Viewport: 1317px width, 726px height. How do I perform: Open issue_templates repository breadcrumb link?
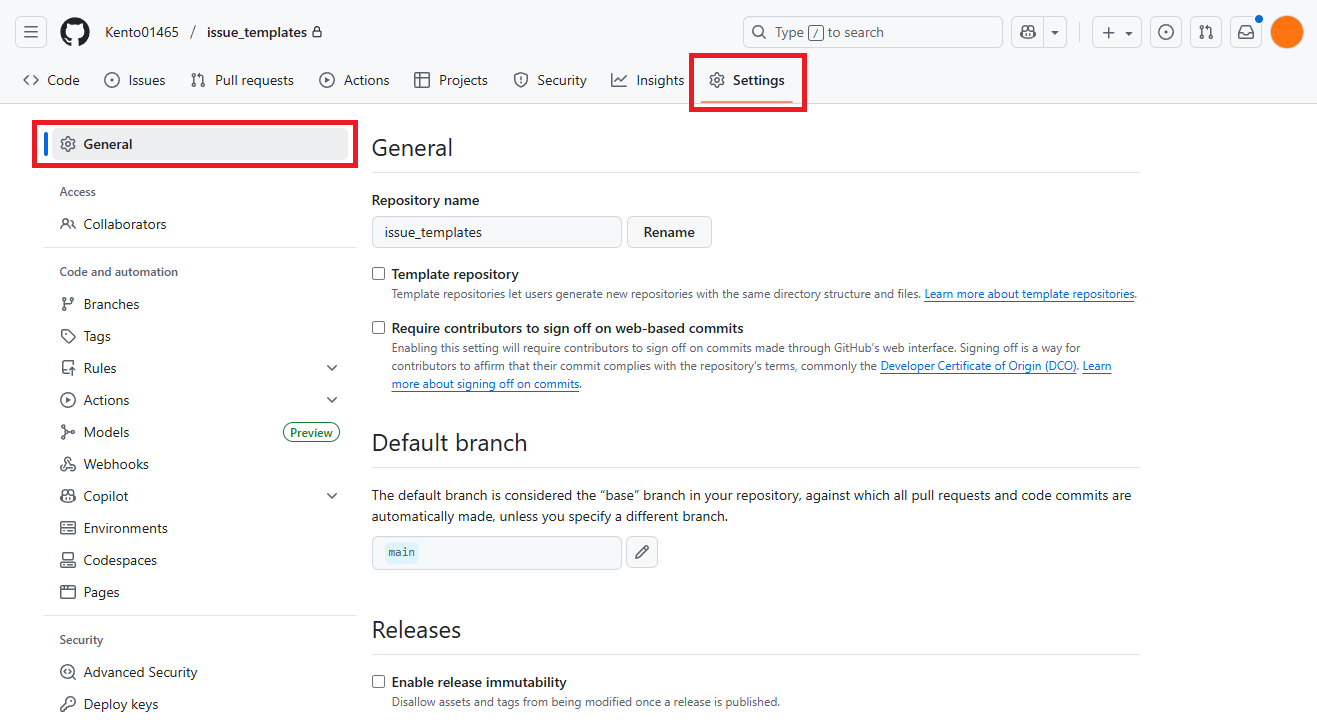[x=257, y=32]
